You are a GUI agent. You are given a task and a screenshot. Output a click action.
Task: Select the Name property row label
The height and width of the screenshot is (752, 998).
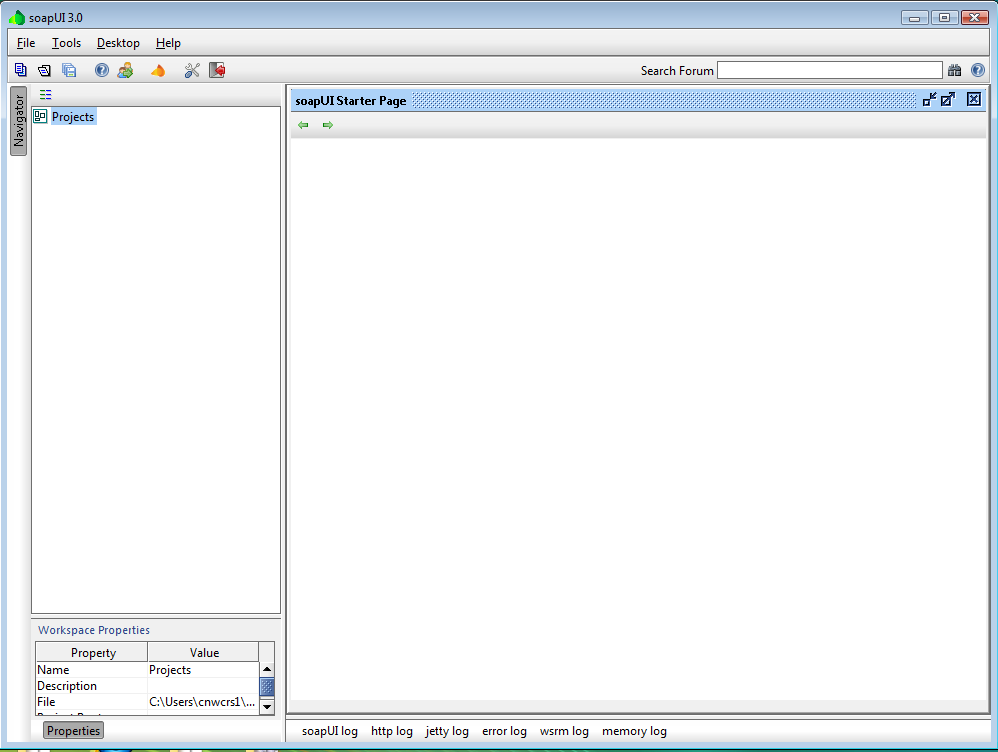(x=53, y=670)
